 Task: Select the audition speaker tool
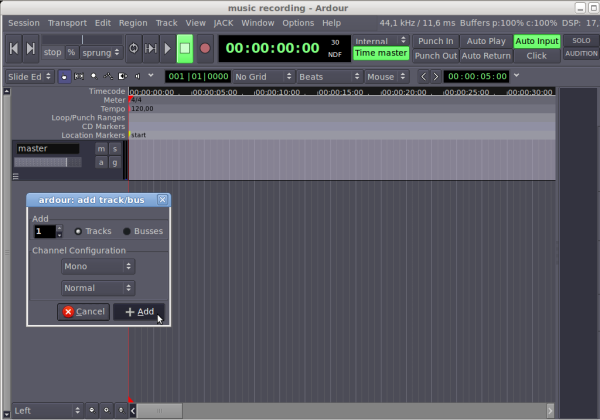pyautogui.click(x=137, y=77)
